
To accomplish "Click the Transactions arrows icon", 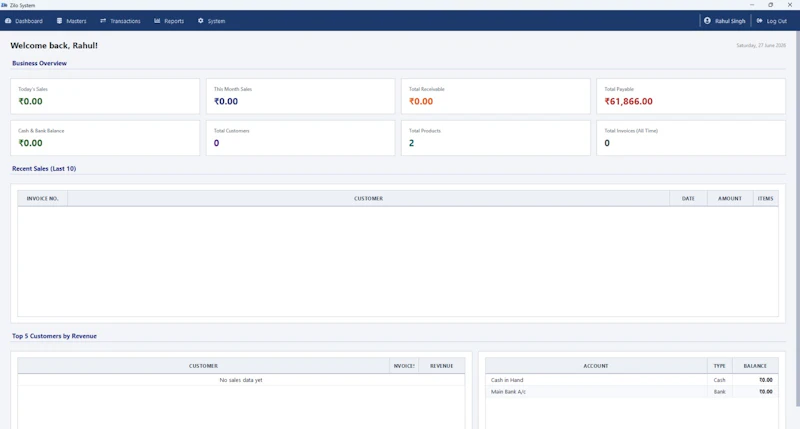I will (103, 21).
